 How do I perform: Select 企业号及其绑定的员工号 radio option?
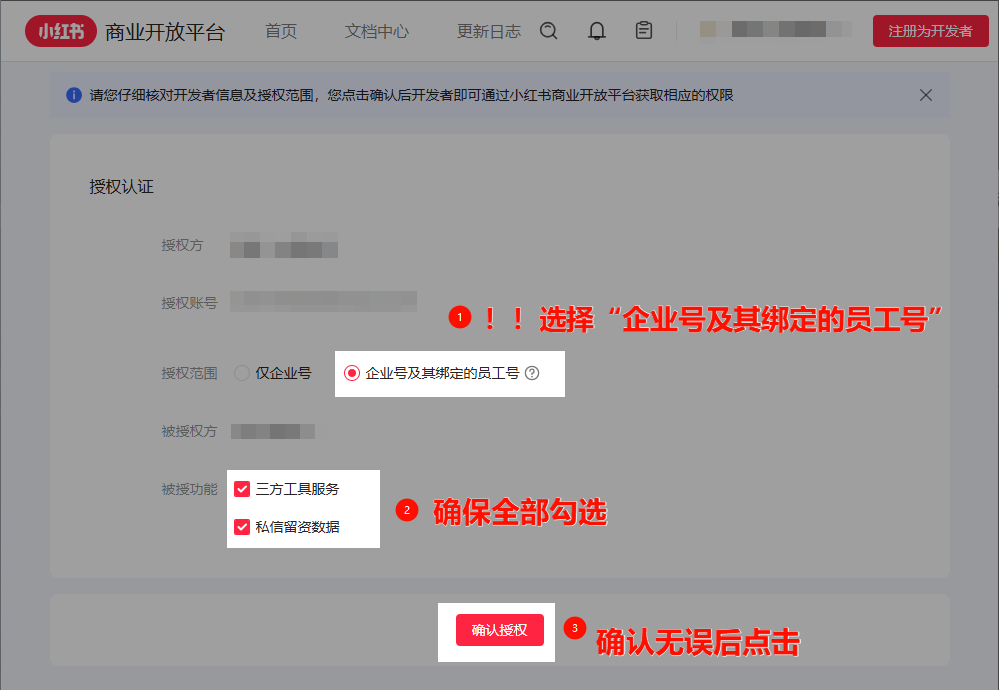coord(352,373)
